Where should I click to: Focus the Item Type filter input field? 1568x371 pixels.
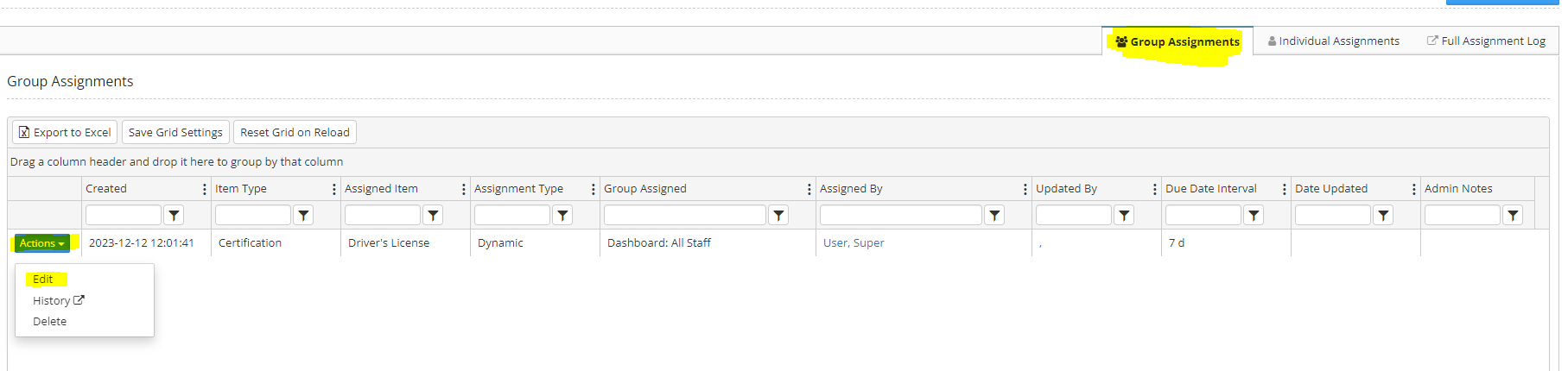tap(253, 215)
